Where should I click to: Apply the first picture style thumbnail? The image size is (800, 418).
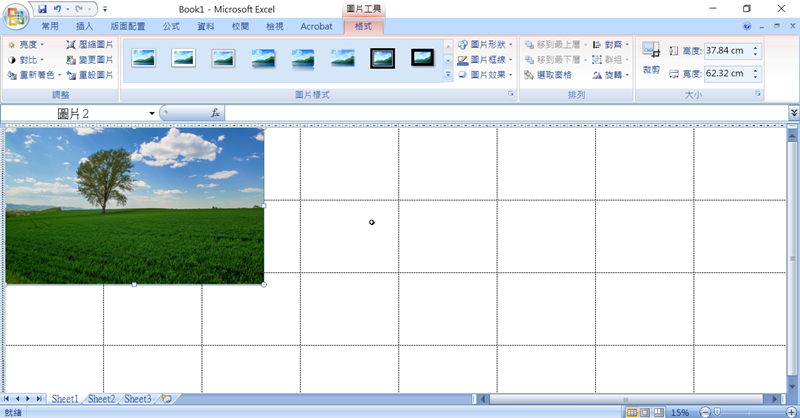(x=143, y=58)
